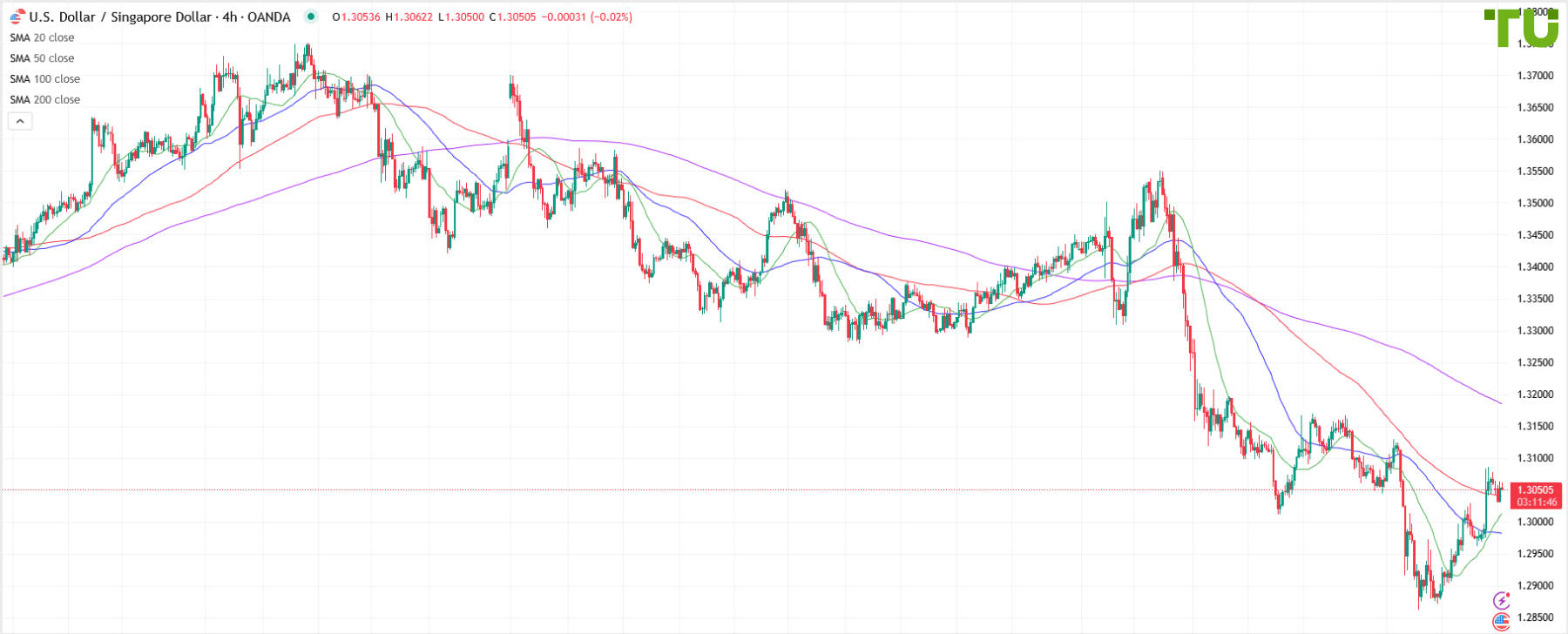1568x634 pixels.
Task: Click the close value C1.30505
Action: point(512,17)
